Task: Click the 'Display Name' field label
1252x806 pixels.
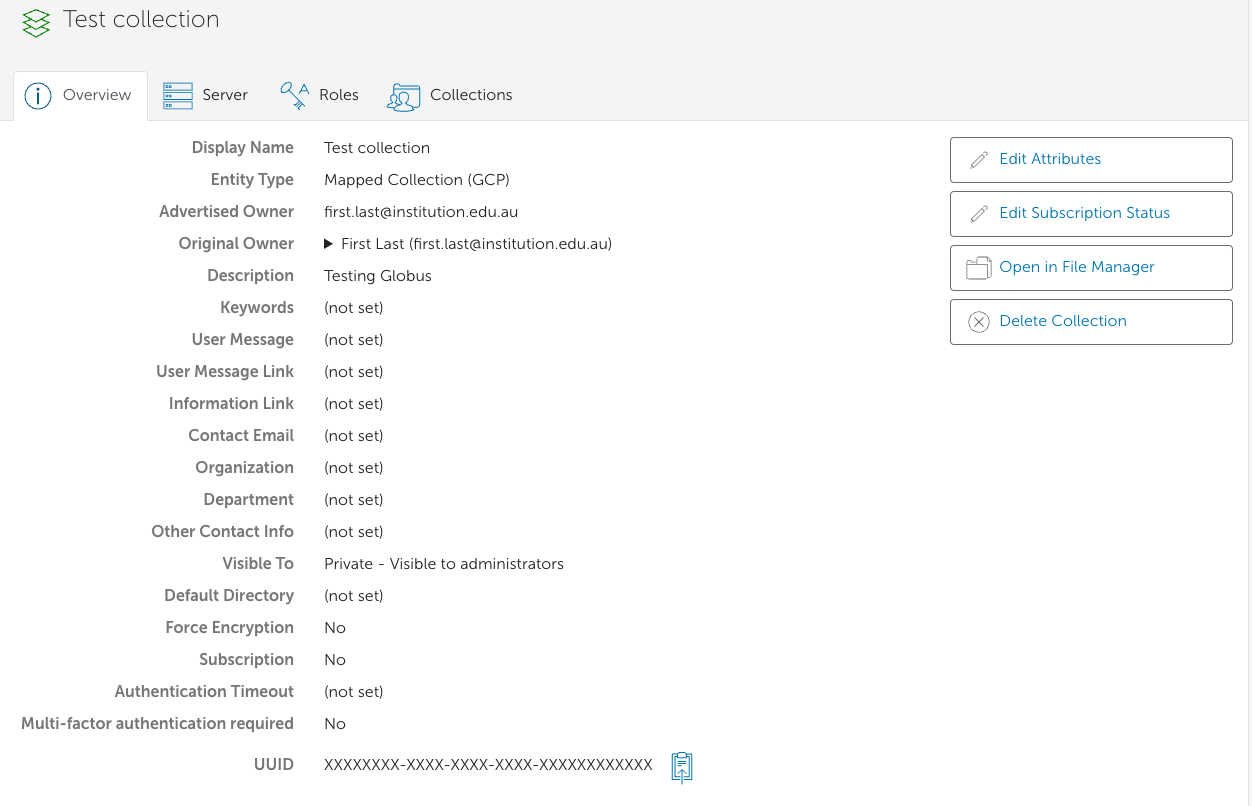Action: (x=243, y=148)
